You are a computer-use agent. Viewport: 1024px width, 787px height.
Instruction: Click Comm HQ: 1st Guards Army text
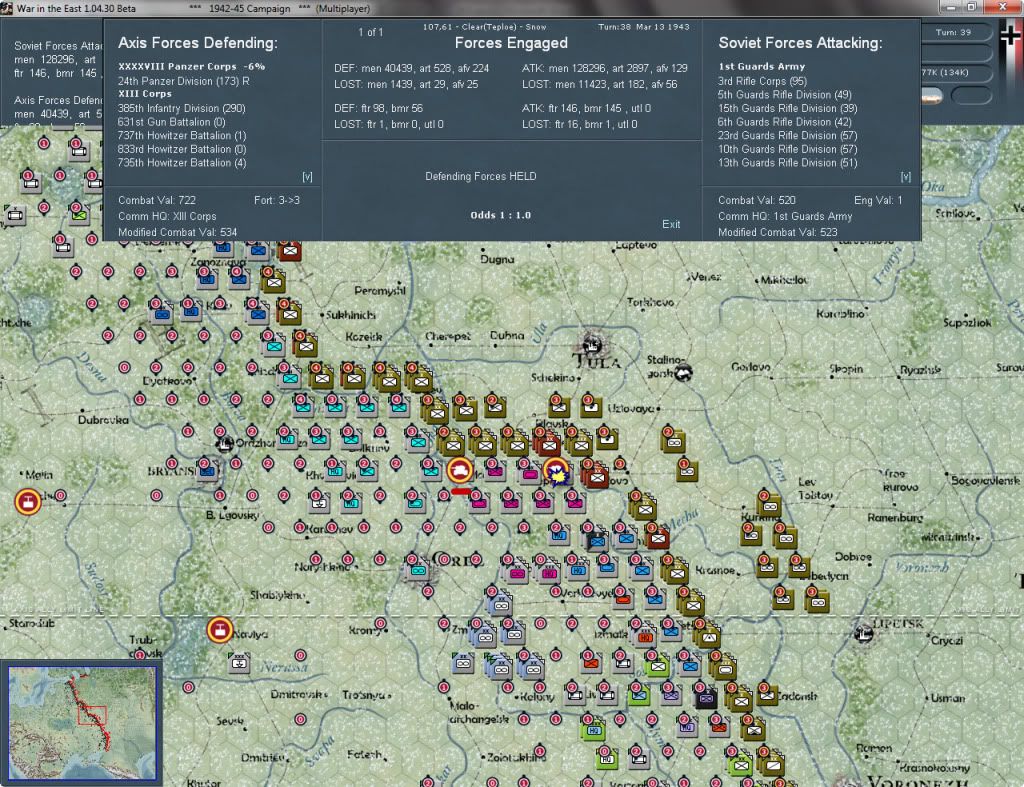tap(785, 216)
